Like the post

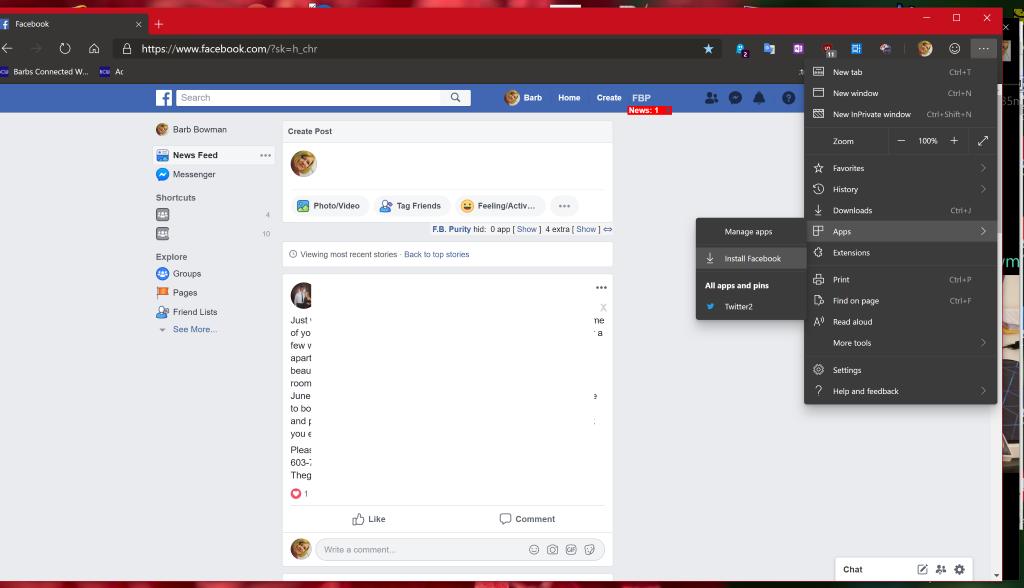[369, 519]
